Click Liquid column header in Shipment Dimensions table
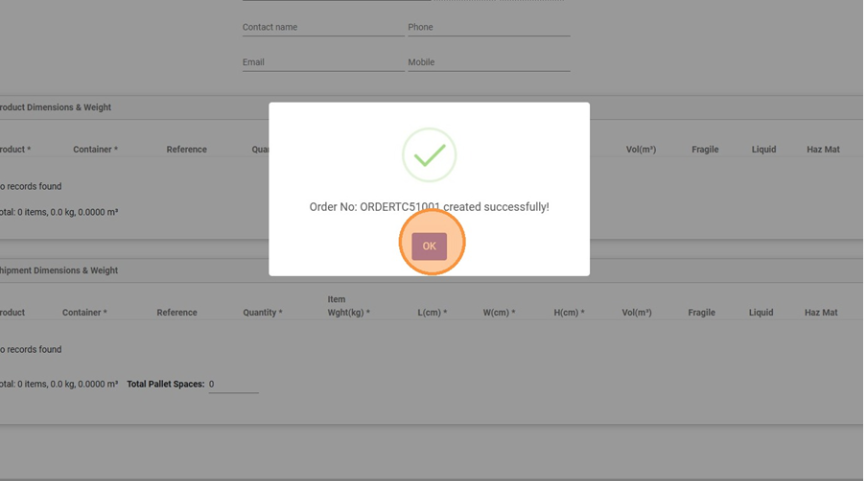 click(761, 313)
